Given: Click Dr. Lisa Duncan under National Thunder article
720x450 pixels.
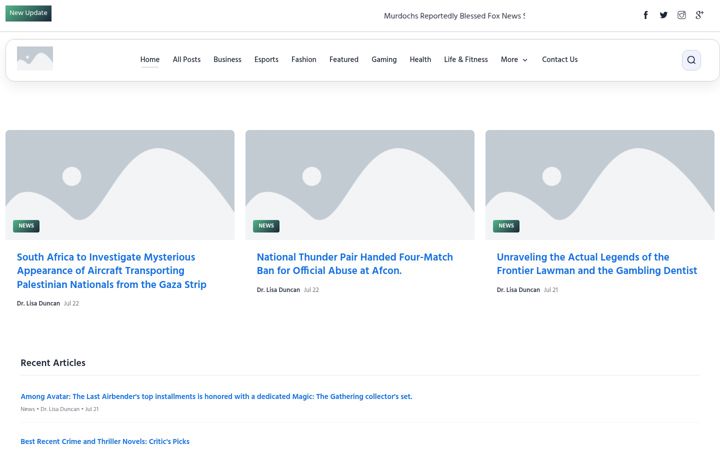Looking at the screenshot, I should [278, 290].
